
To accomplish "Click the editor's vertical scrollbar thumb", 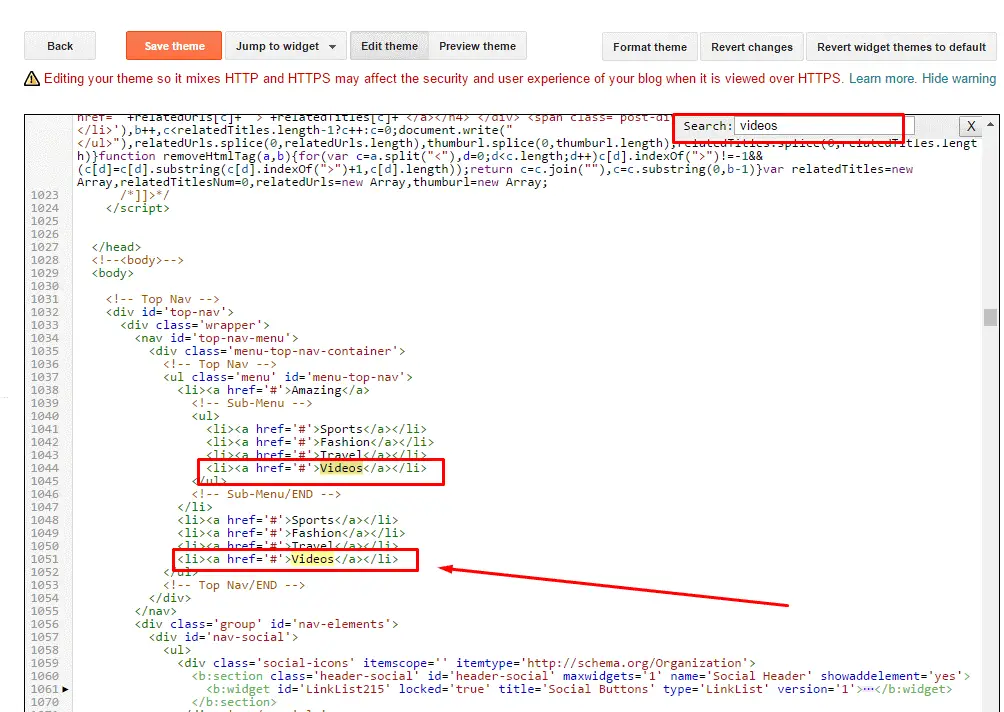I will (x=991, y=318).
